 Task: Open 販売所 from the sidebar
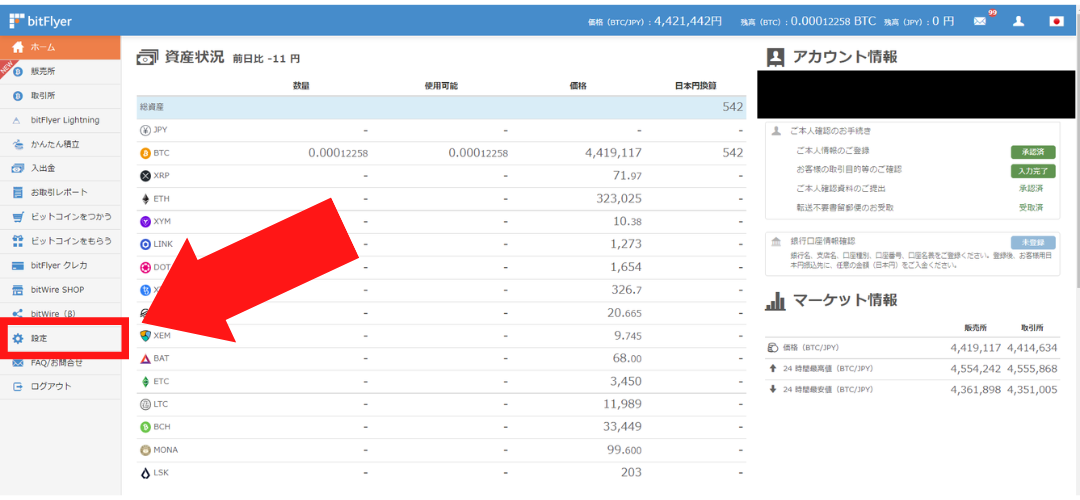point(44,71)
